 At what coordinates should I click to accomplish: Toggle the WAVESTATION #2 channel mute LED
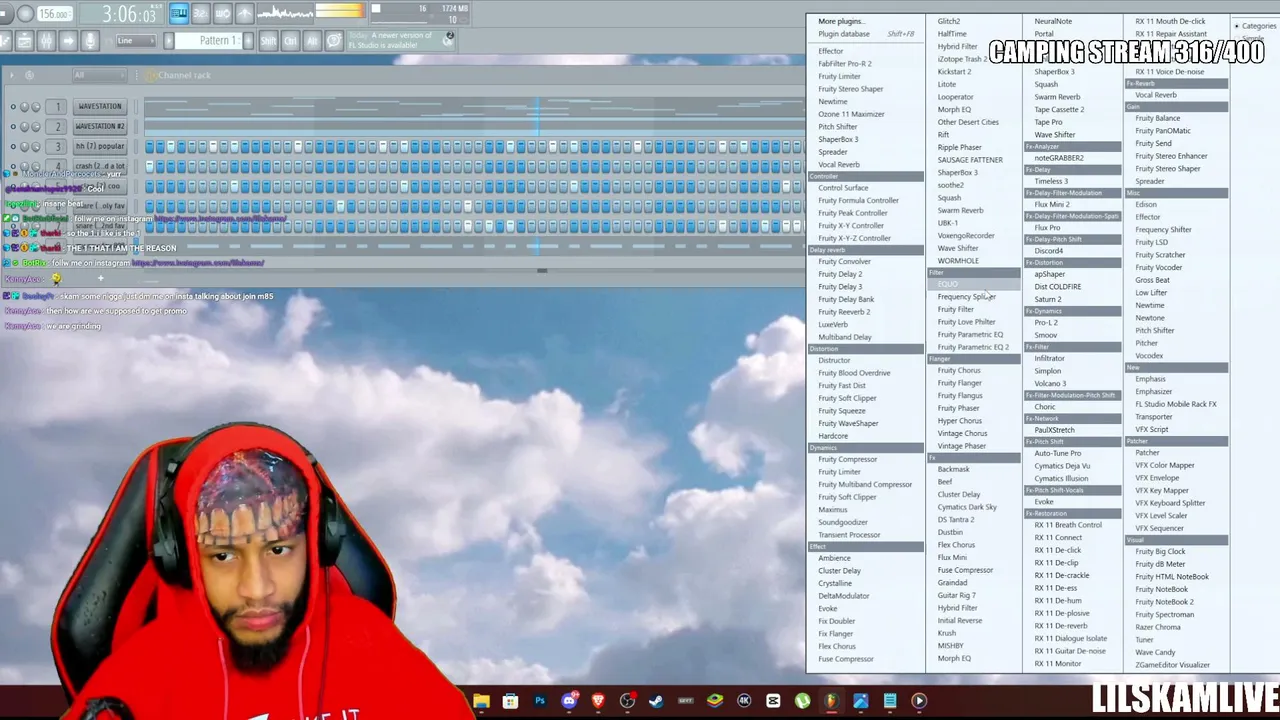coord(13,127)
